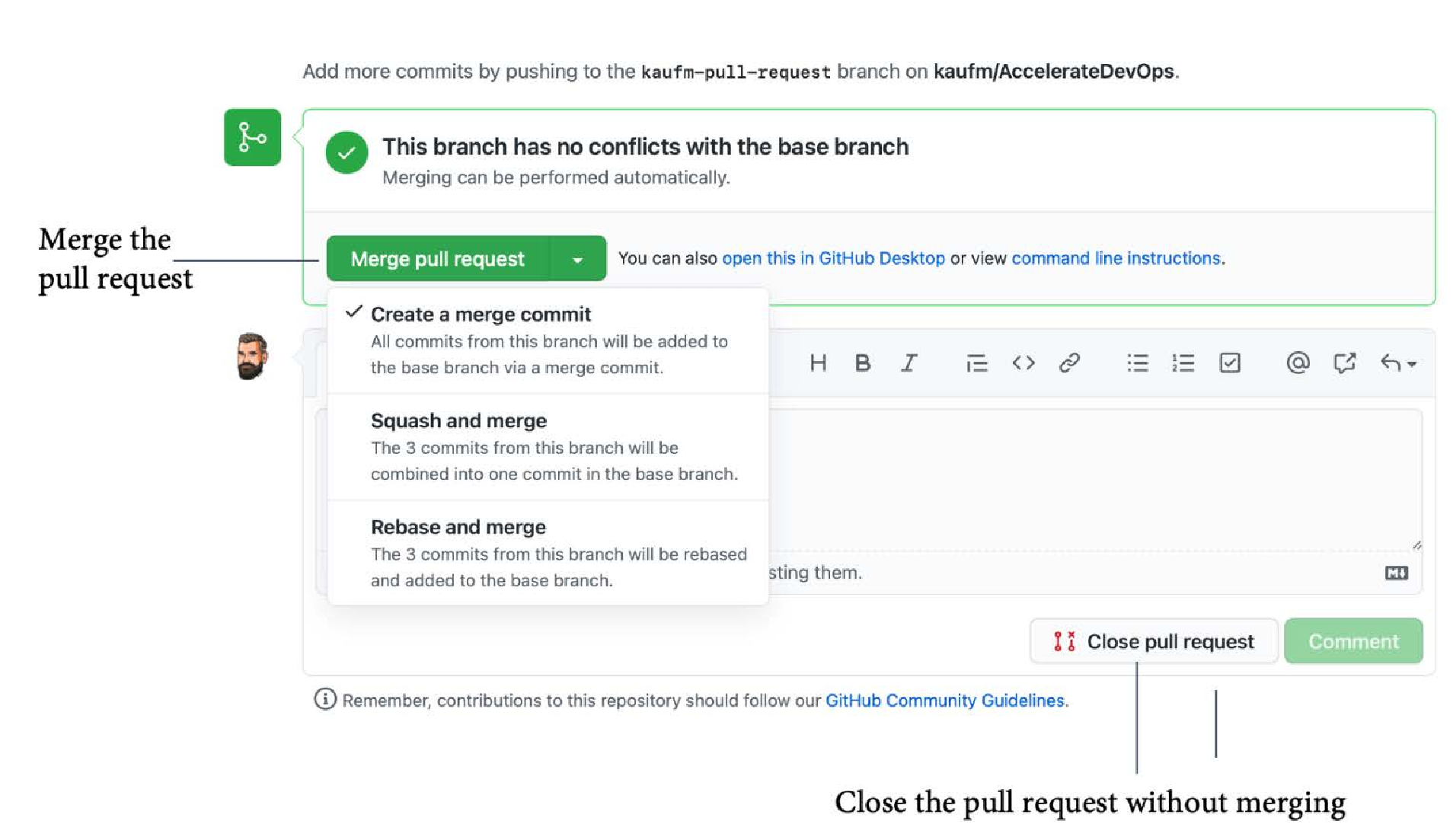The width and height of the screenshot is (1453, 840).
Task: Apply italic formatting icon
Action: click(909, 363)
